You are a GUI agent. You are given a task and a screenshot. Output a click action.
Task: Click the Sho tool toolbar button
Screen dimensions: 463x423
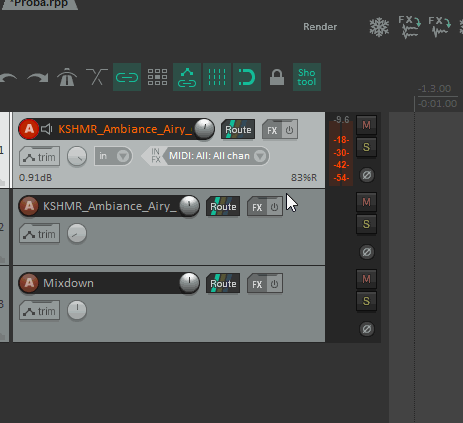[x=307, y=77]
